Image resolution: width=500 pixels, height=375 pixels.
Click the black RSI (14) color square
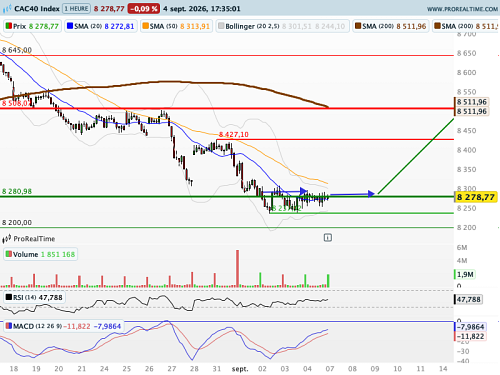pos(9,297)
